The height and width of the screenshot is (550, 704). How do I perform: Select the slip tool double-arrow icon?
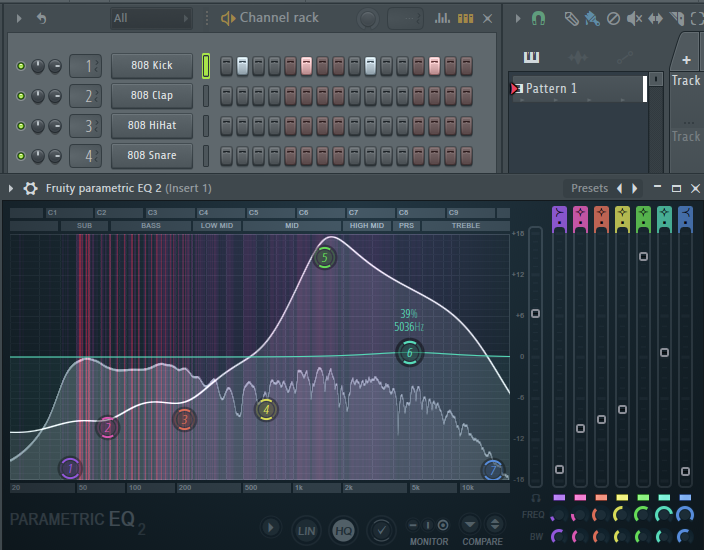pos(656,18)
